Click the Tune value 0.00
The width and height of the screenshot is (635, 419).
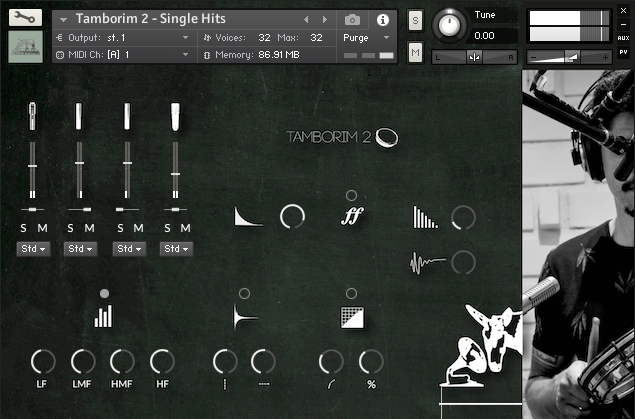pyautogui.click(x=484, y=36)
